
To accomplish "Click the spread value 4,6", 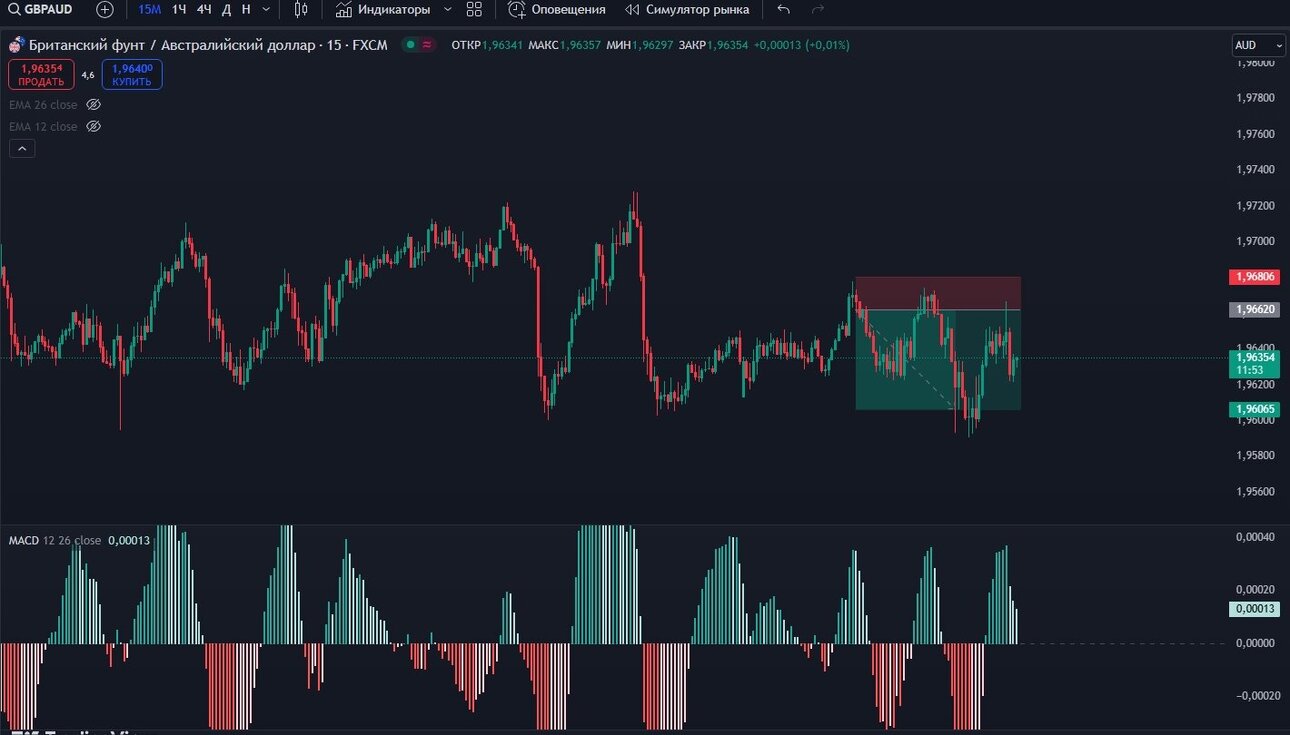I will [88, 75].
